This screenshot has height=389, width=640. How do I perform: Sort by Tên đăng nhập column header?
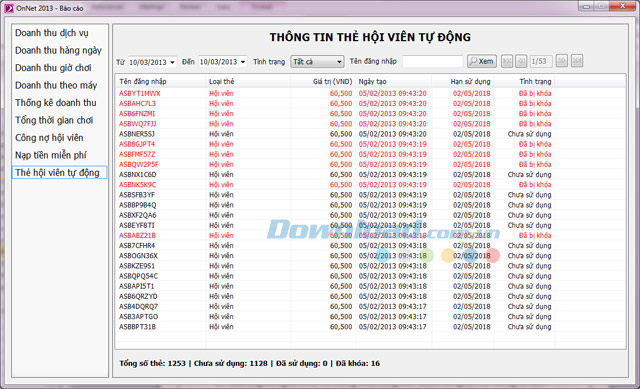coord(161,82)
